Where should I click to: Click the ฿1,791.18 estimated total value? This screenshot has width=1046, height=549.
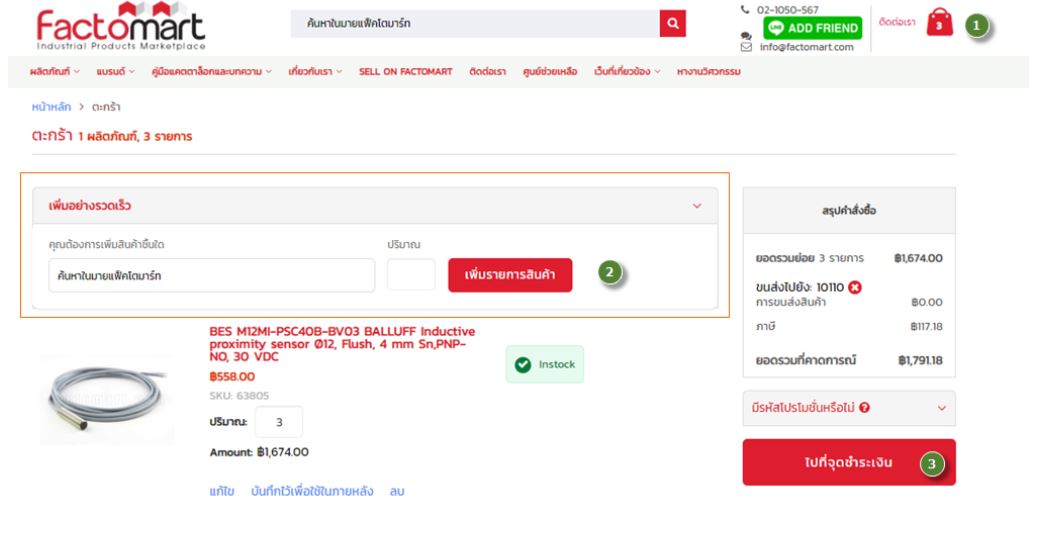click(920, 360)
